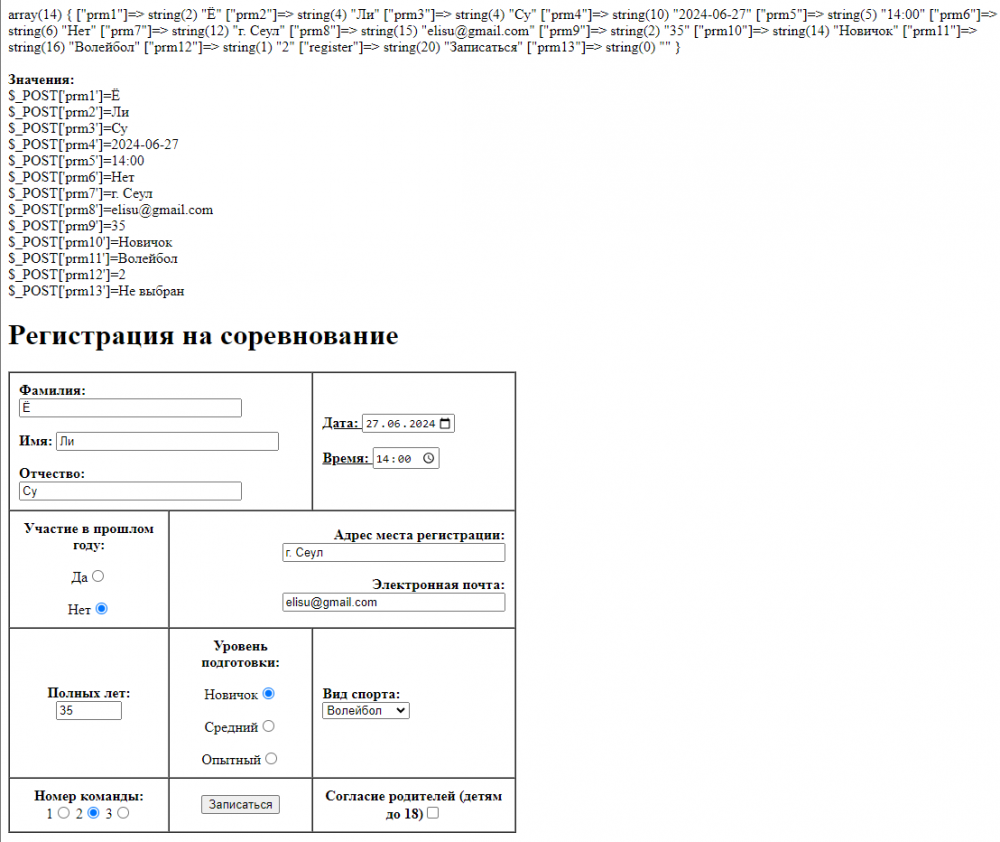The image size is (1000, 842).
Task: Click the Записаться button
Action: (x=240, y=804)
